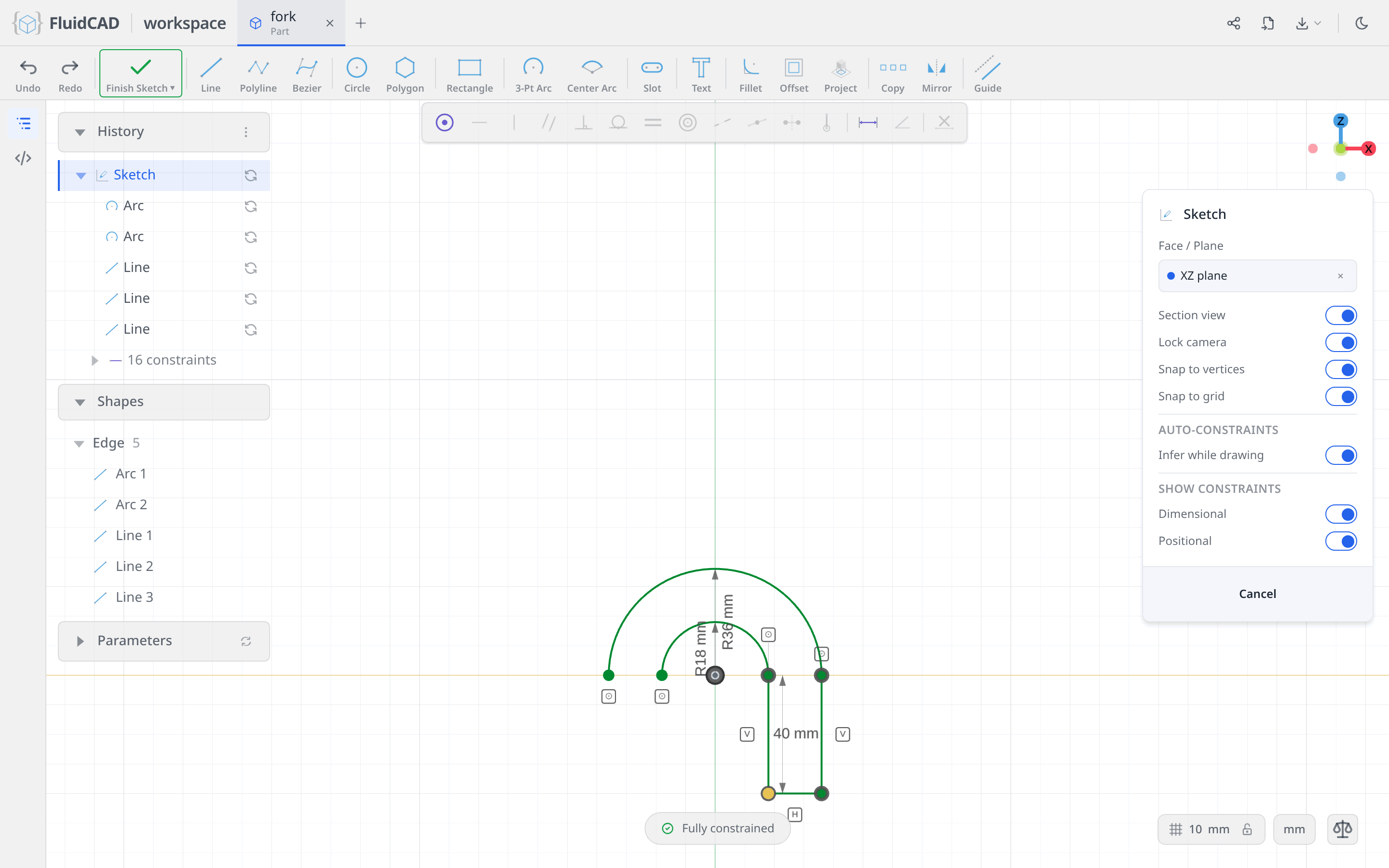The width and height of the screenshot is (1389, 868).
Task: Open the code view sidebar icon
Action: [24, 159]
